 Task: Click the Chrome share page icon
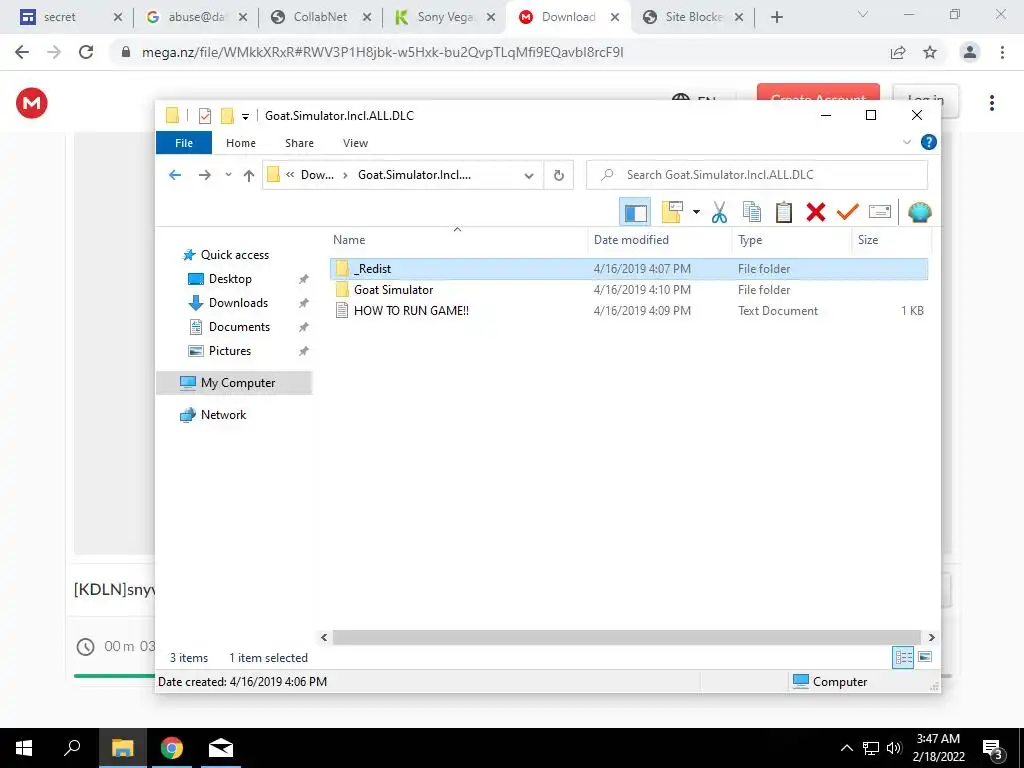[x=898, y=52]
